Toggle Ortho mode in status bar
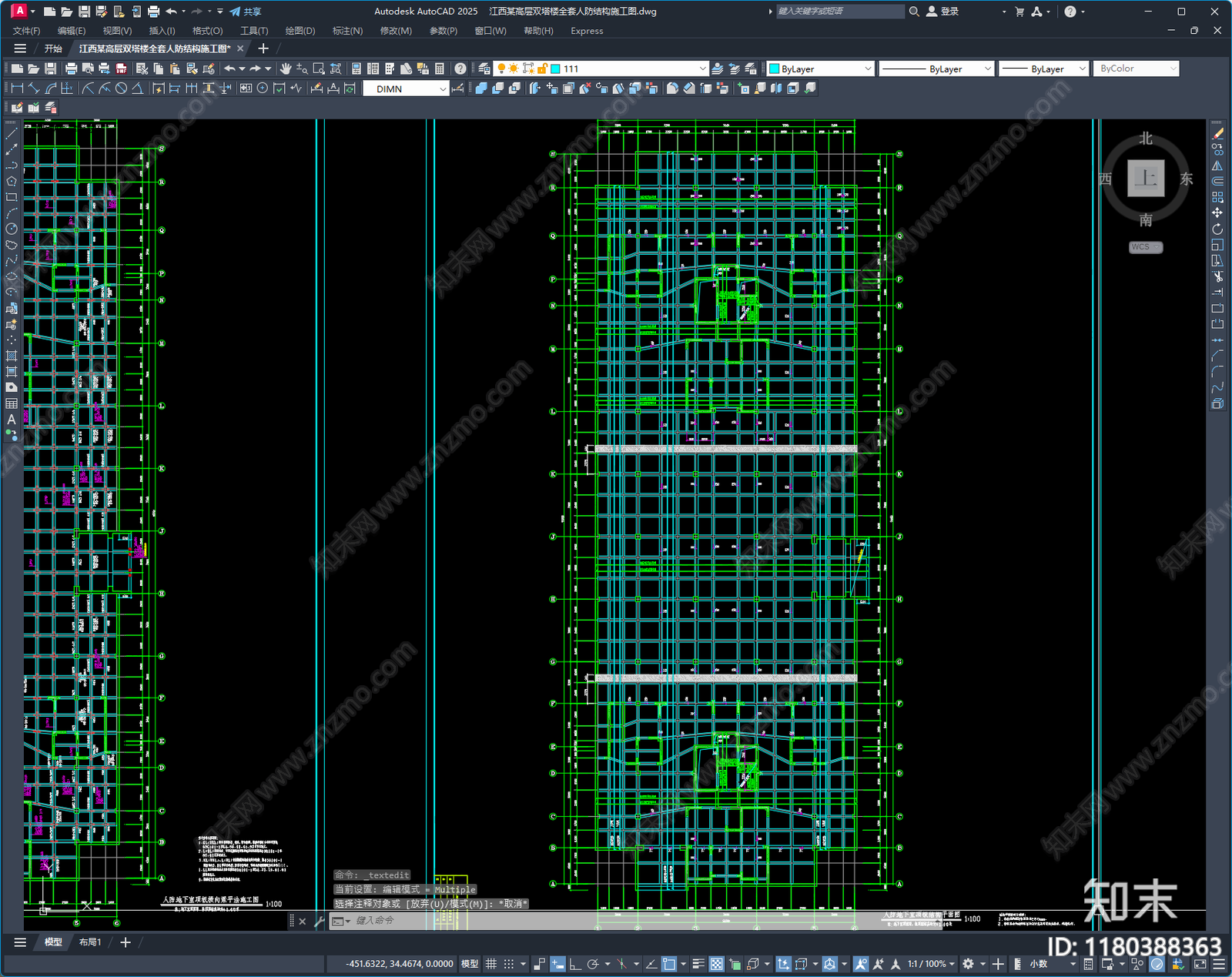The height and width of the screenshot is (977, 1232). point(575,964)
